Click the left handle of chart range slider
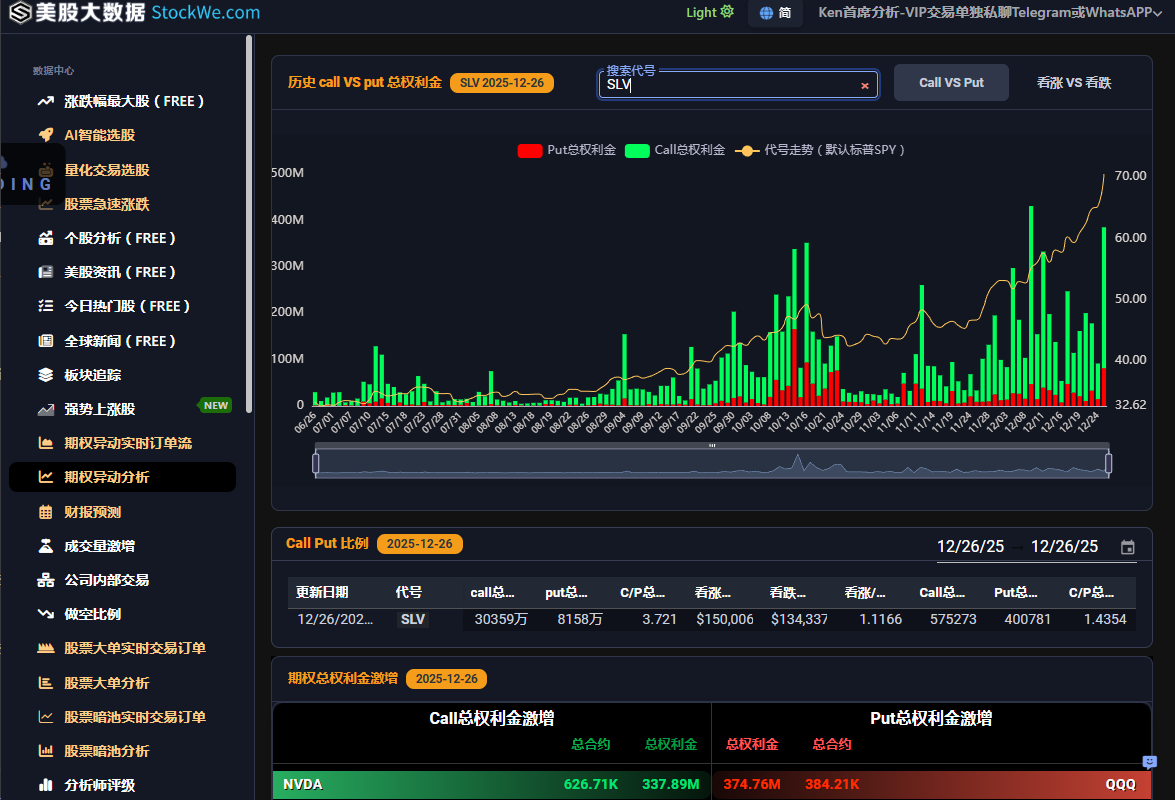The height and width of the screenshot is (800, 1175). 315,464
